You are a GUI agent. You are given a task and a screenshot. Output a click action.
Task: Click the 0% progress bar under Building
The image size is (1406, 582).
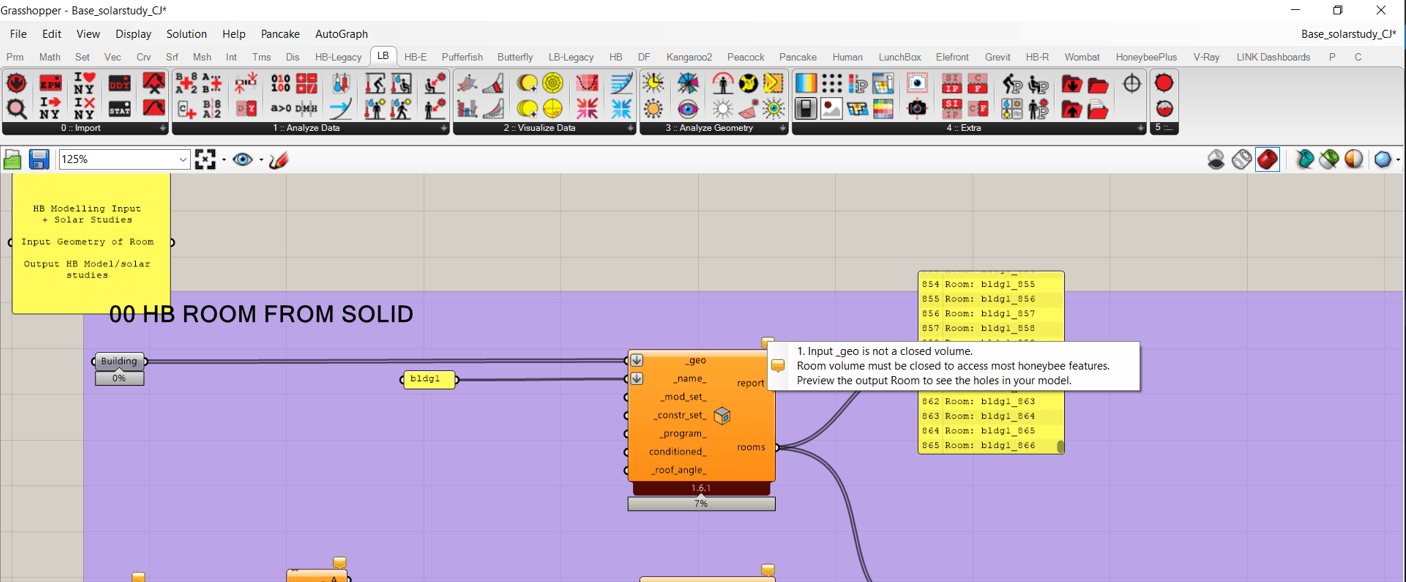point(119,378)
